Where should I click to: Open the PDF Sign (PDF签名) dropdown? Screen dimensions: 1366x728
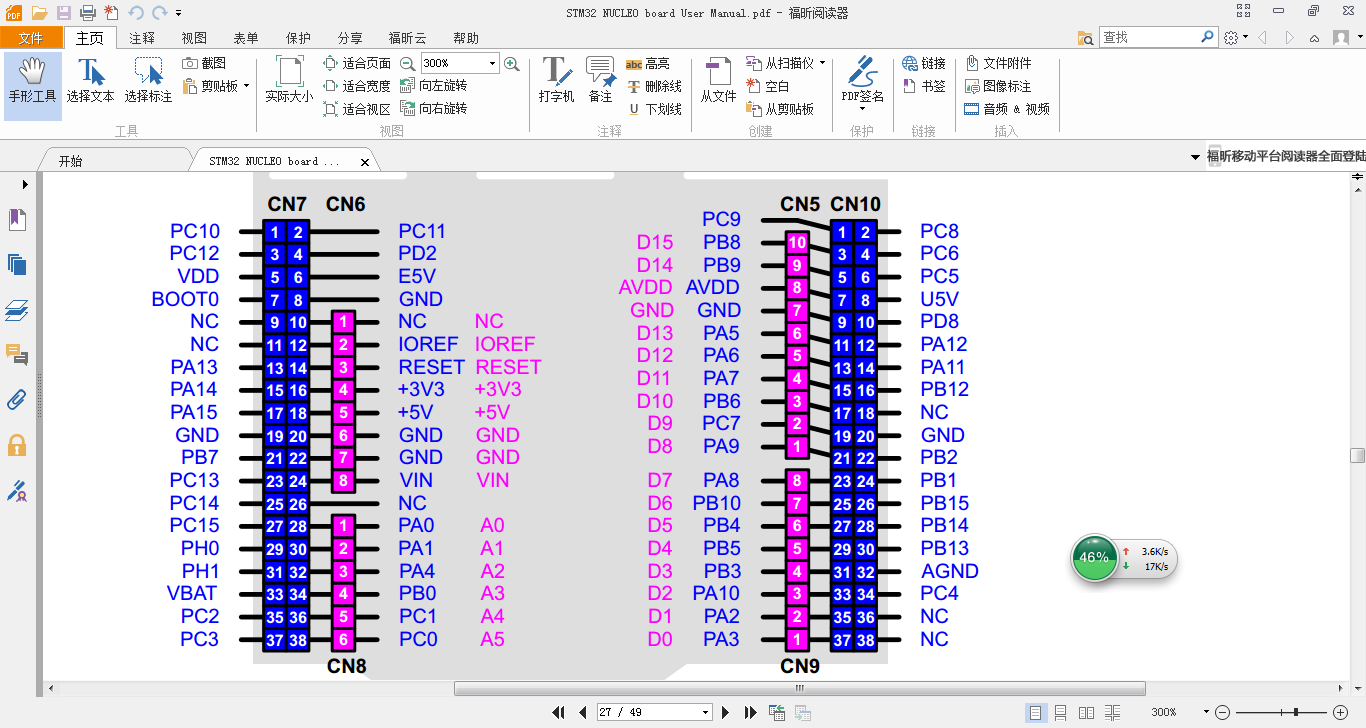point(862,109)
